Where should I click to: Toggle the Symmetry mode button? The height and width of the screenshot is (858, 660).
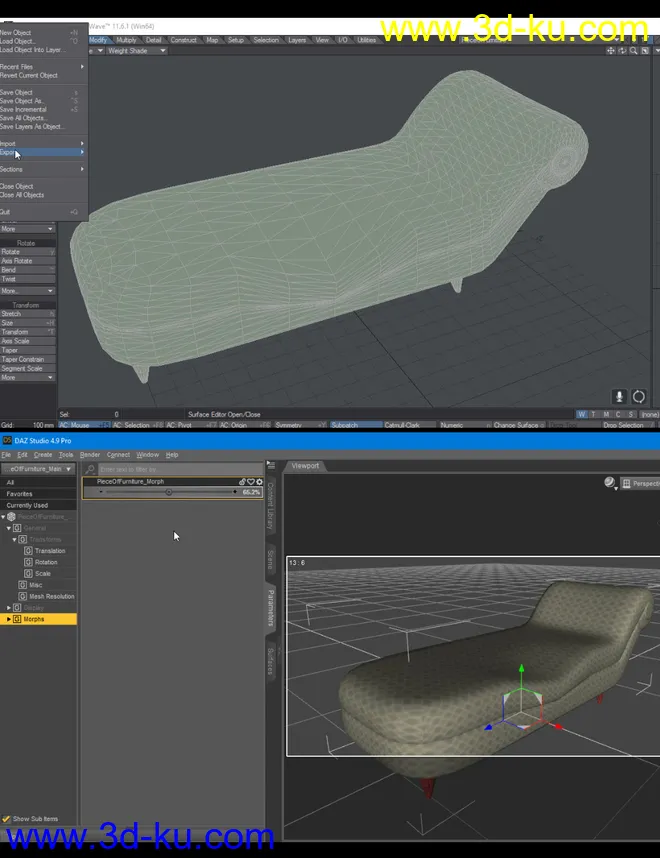pyautogui.click(x=294, y=425)
